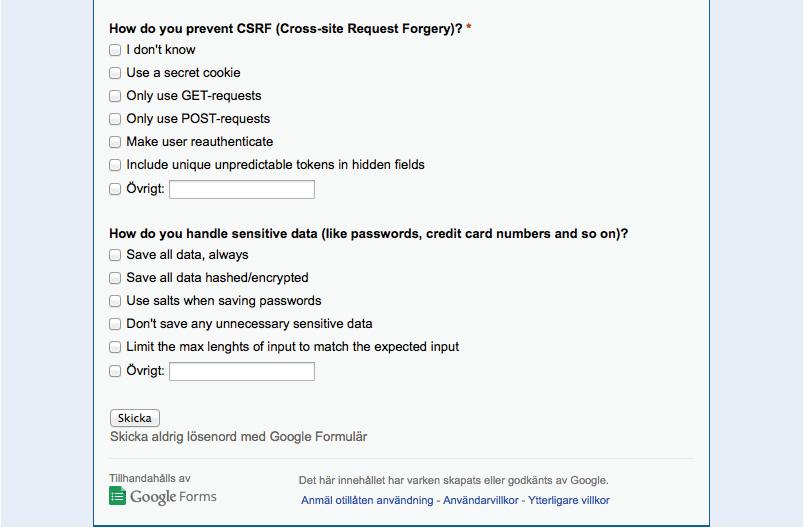Tick "Use a secret cookie" checkbox
804x528 pixels.
[x=115, y=73]
